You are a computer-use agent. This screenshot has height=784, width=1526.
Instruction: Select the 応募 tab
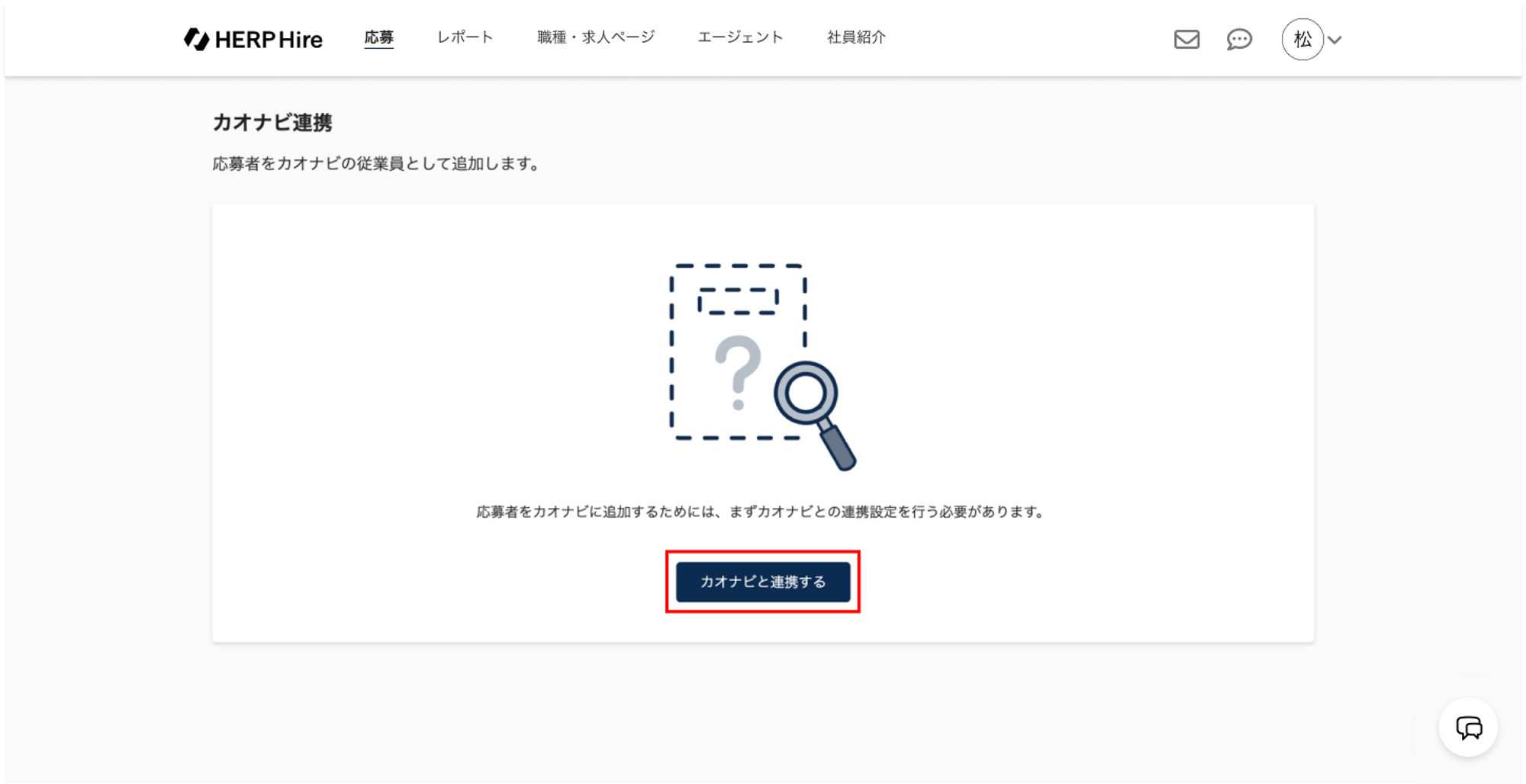coord(378,37)
